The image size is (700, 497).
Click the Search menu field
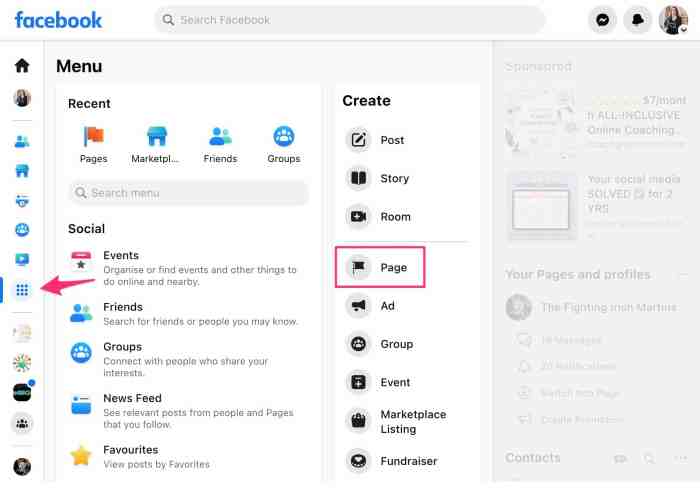188,193
